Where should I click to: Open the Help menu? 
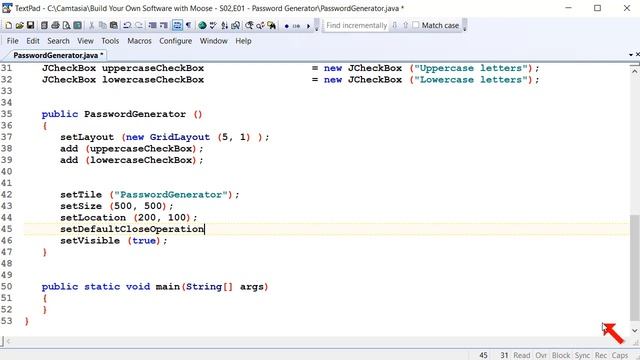point(243,41)
